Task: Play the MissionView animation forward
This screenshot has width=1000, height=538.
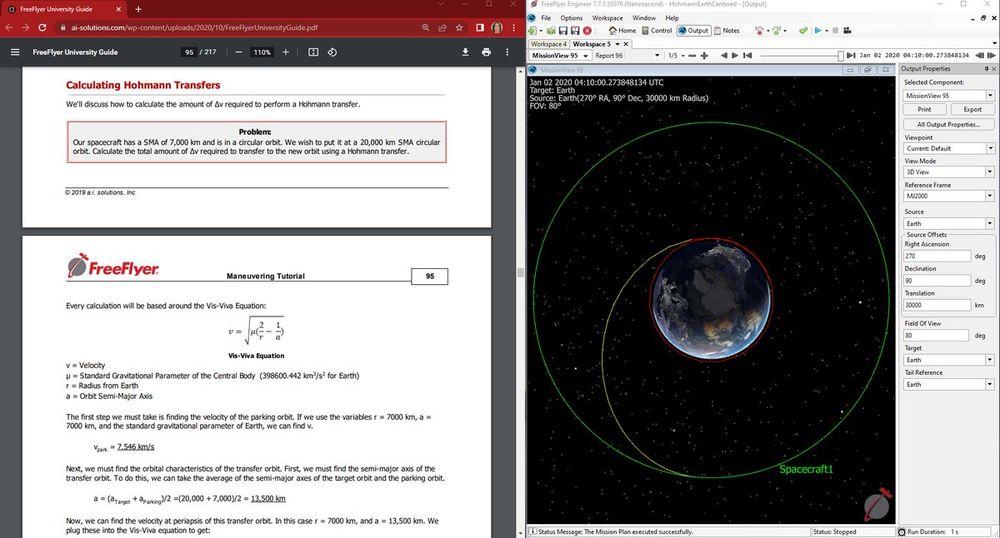Action: [x=735, y=55]
